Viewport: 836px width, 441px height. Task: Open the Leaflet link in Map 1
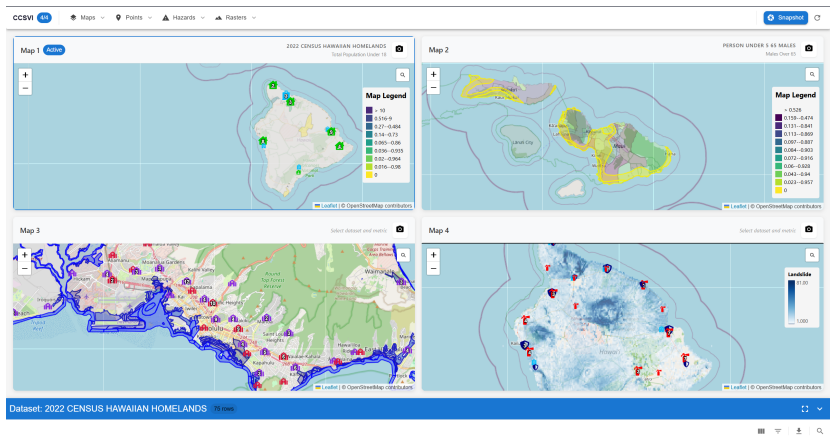(328, 206)
